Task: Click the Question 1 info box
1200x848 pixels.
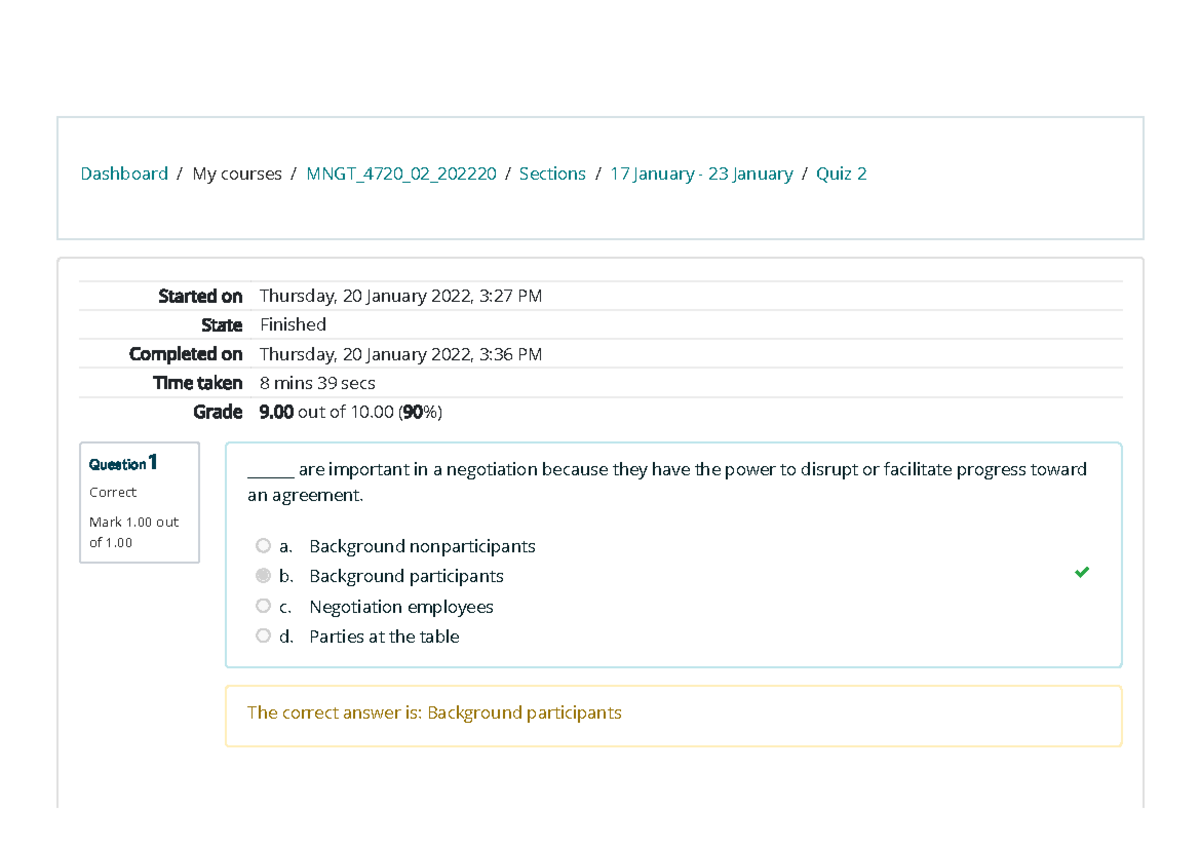Action: tap(120, 463)
